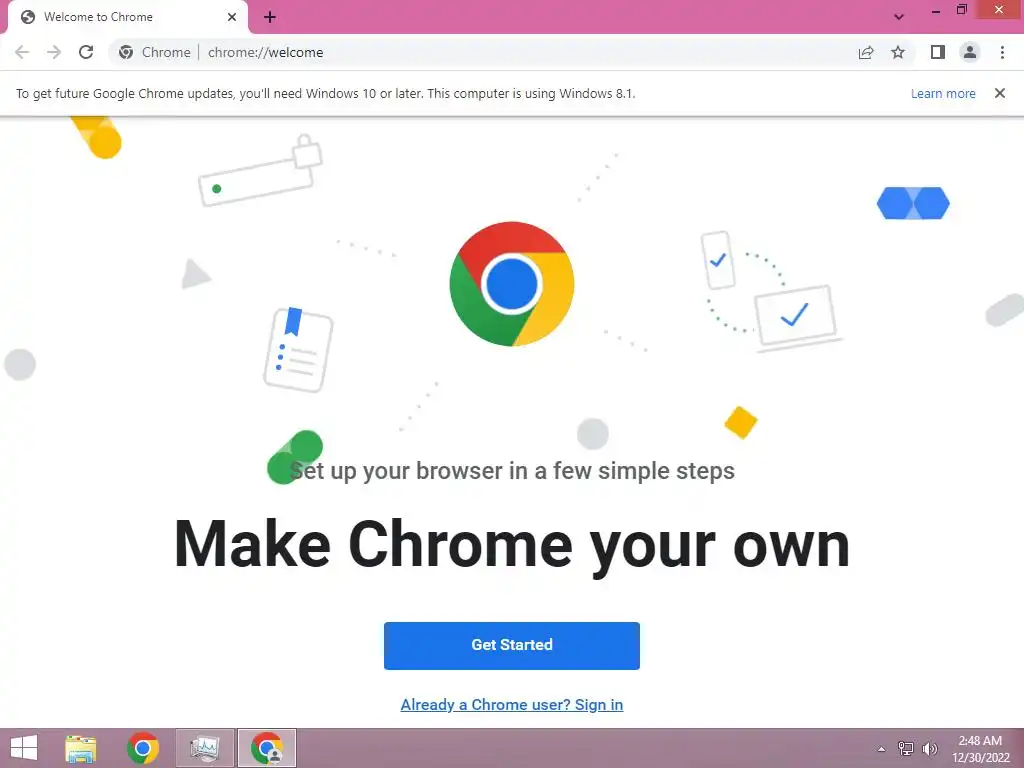Screen dimensions: 1024x768
Task: Select the active Chrome profile window in taskbar
Action: coord(267,748)
